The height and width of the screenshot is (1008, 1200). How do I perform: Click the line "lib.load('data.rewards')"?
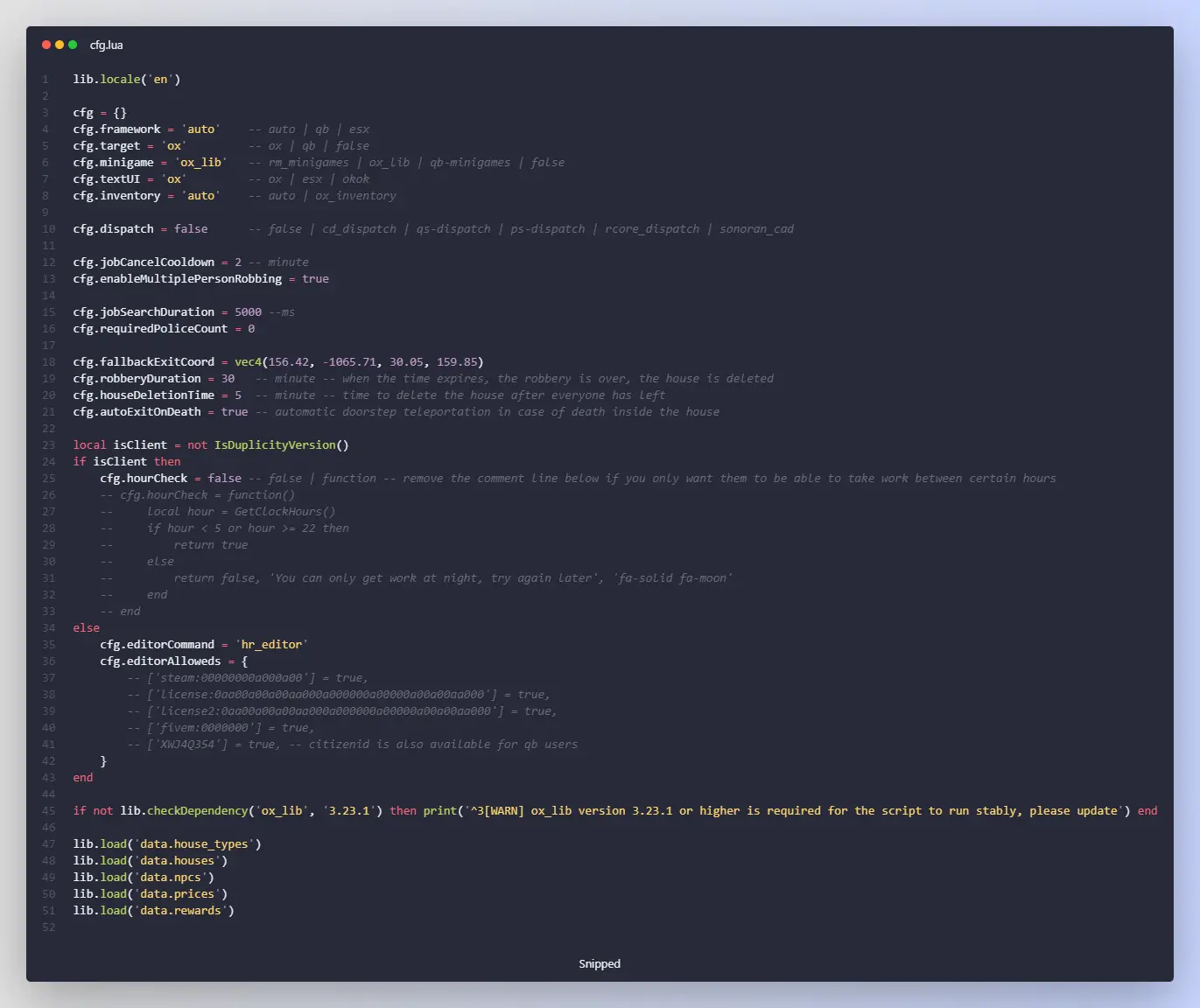(154, 910)
